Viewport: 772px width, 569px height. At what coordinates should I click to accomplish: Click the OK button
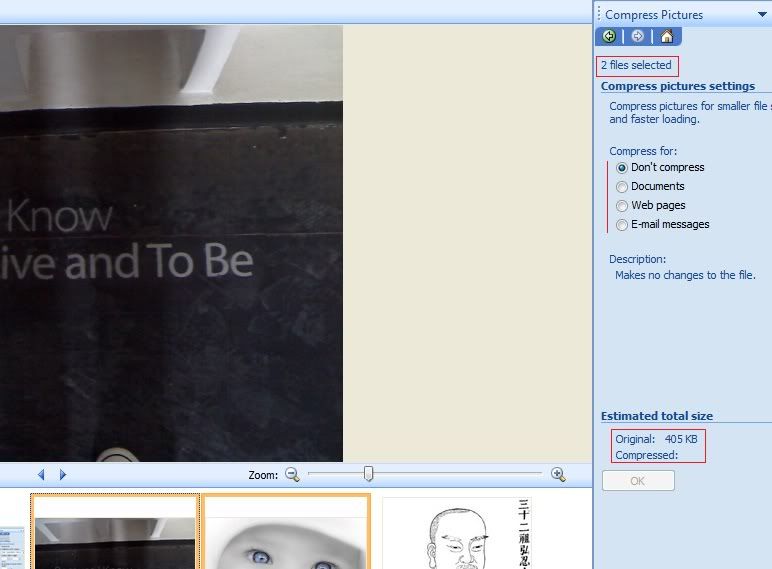click(x=638, y=481)
